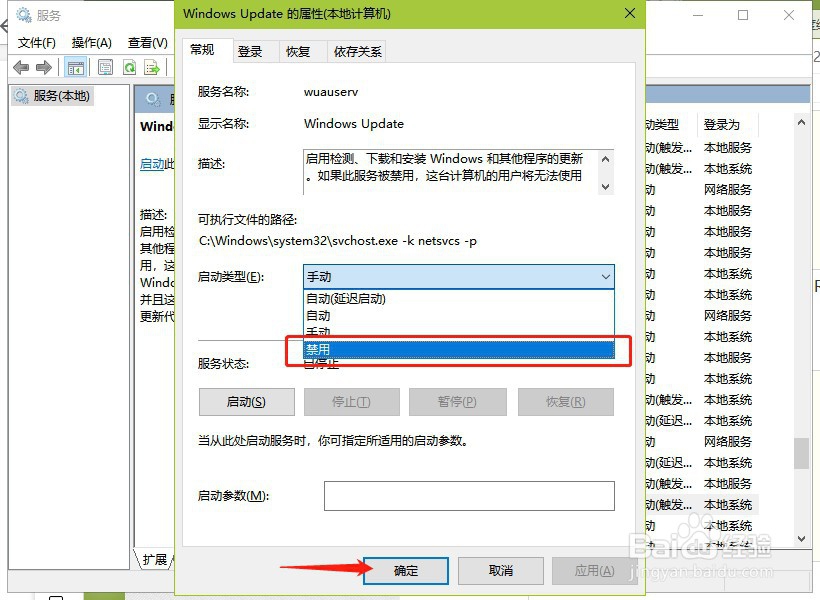Click the services list scrollbar down arrow

(x=801, y=539)
